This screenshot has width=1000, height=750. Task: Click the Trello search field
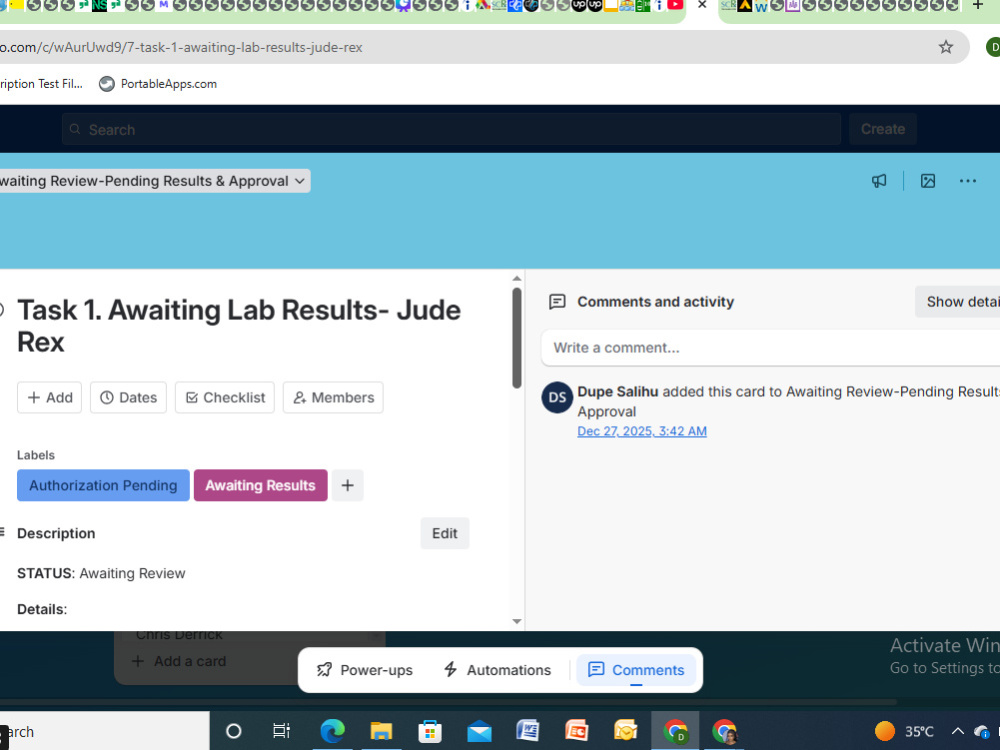[451, 129]
